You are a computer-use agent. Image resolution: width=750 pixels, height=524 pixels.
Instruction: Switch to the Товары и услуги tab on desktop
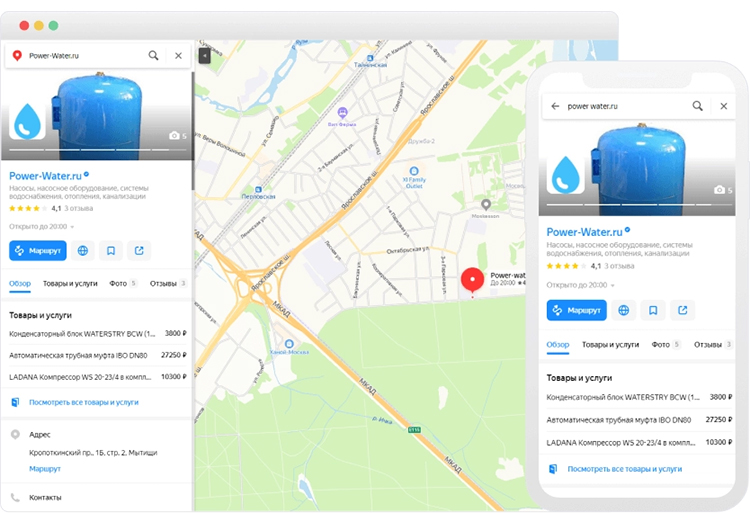69,284
